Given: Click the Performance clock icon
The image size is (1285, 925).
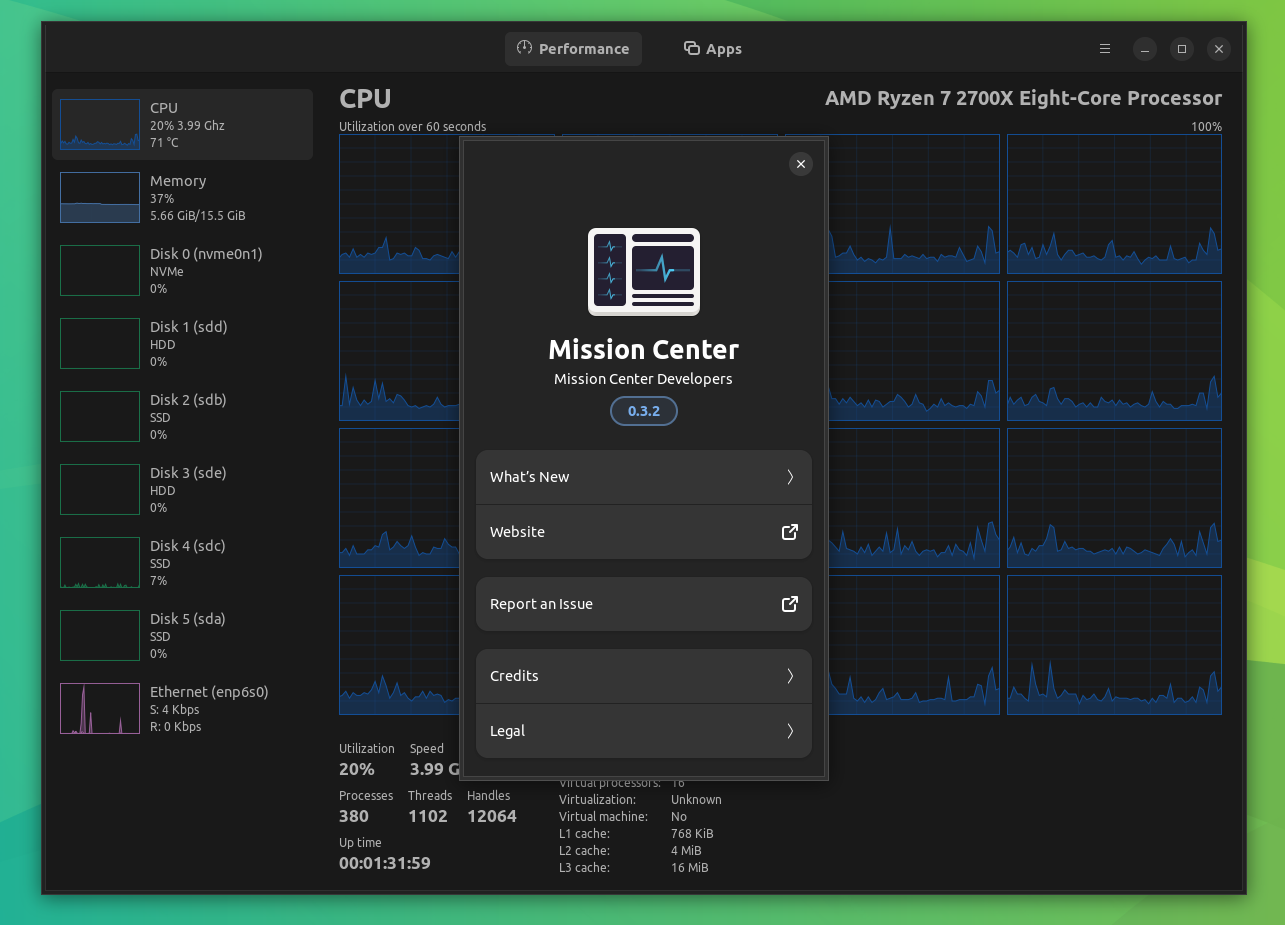Looking at the screenshot, I should [524, 48].
